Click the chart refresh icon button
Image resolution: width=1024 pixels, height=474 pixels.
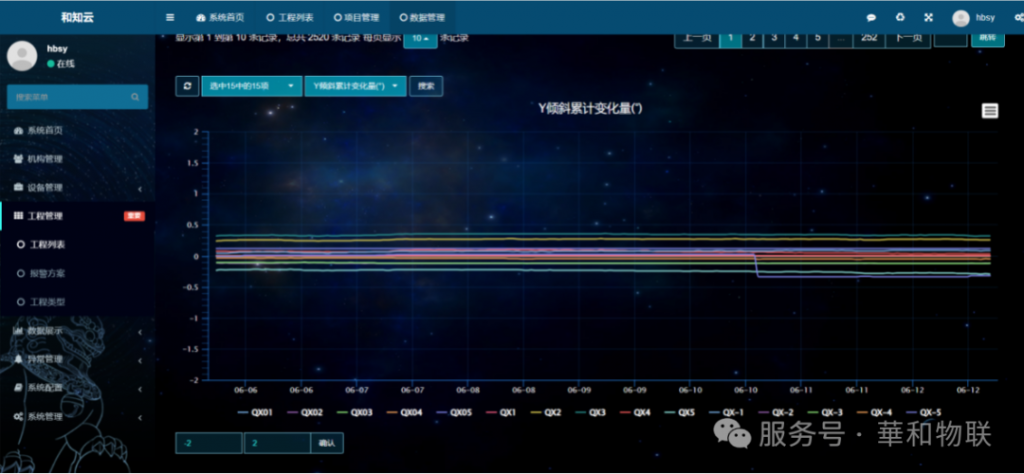[187, 86]
